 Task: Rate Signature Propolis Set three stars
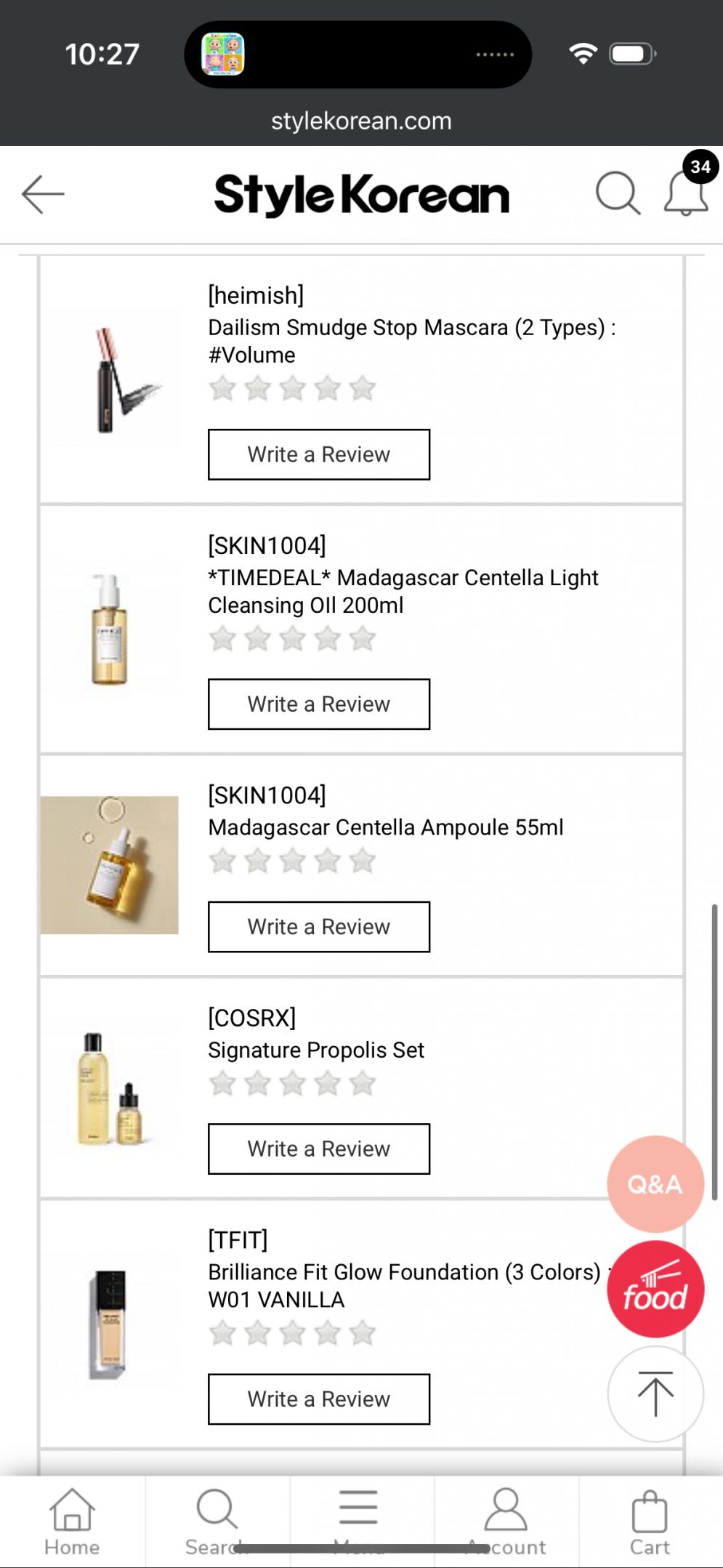pos(292,1084)
